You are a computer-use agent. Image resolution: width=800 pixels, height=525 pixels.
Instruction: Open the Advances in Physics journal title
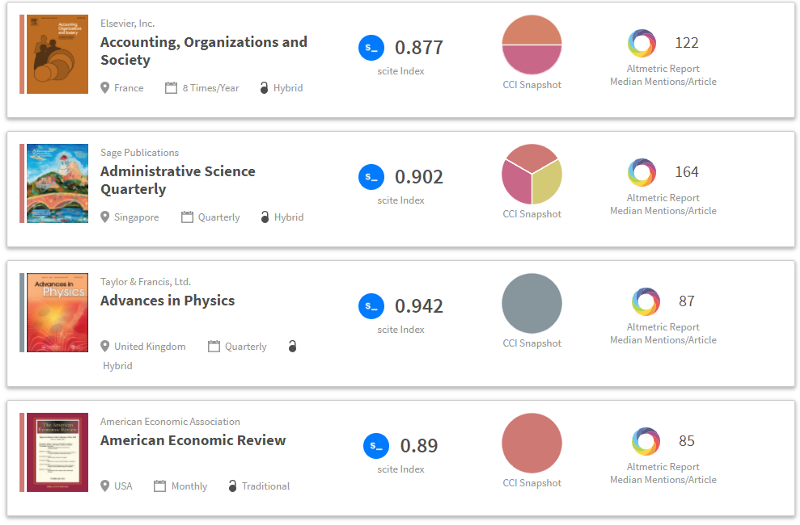tap(167, 300)
